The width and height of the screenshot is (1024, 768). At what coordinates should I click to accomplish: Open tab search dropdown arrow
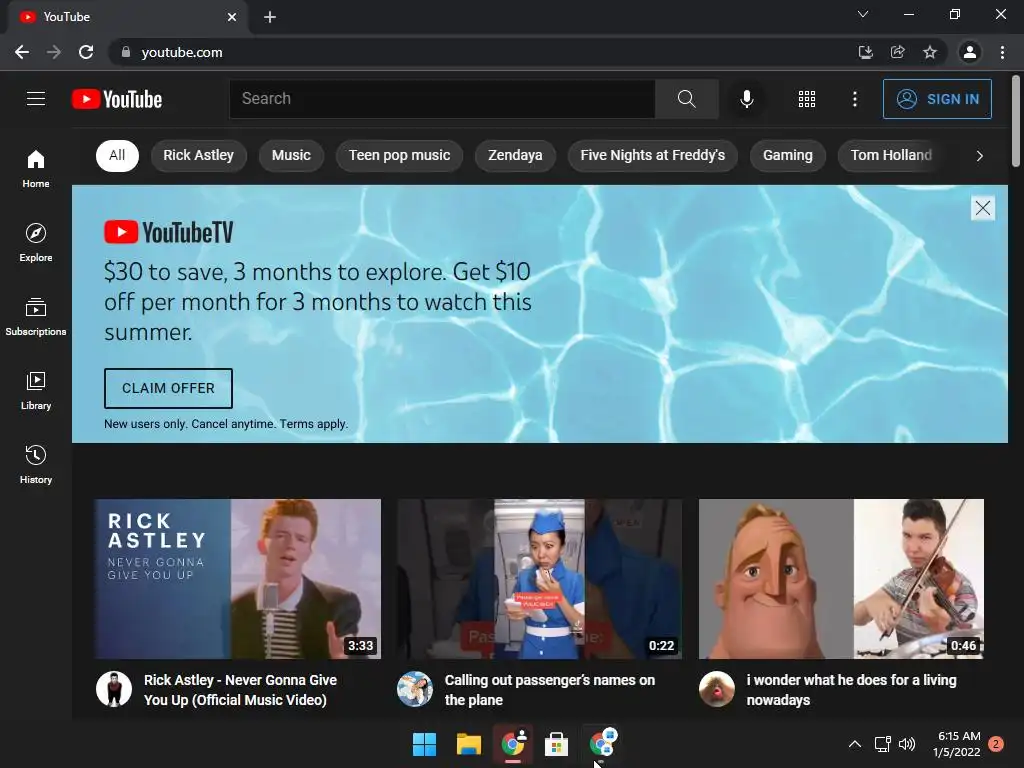(x=863, y=14)
